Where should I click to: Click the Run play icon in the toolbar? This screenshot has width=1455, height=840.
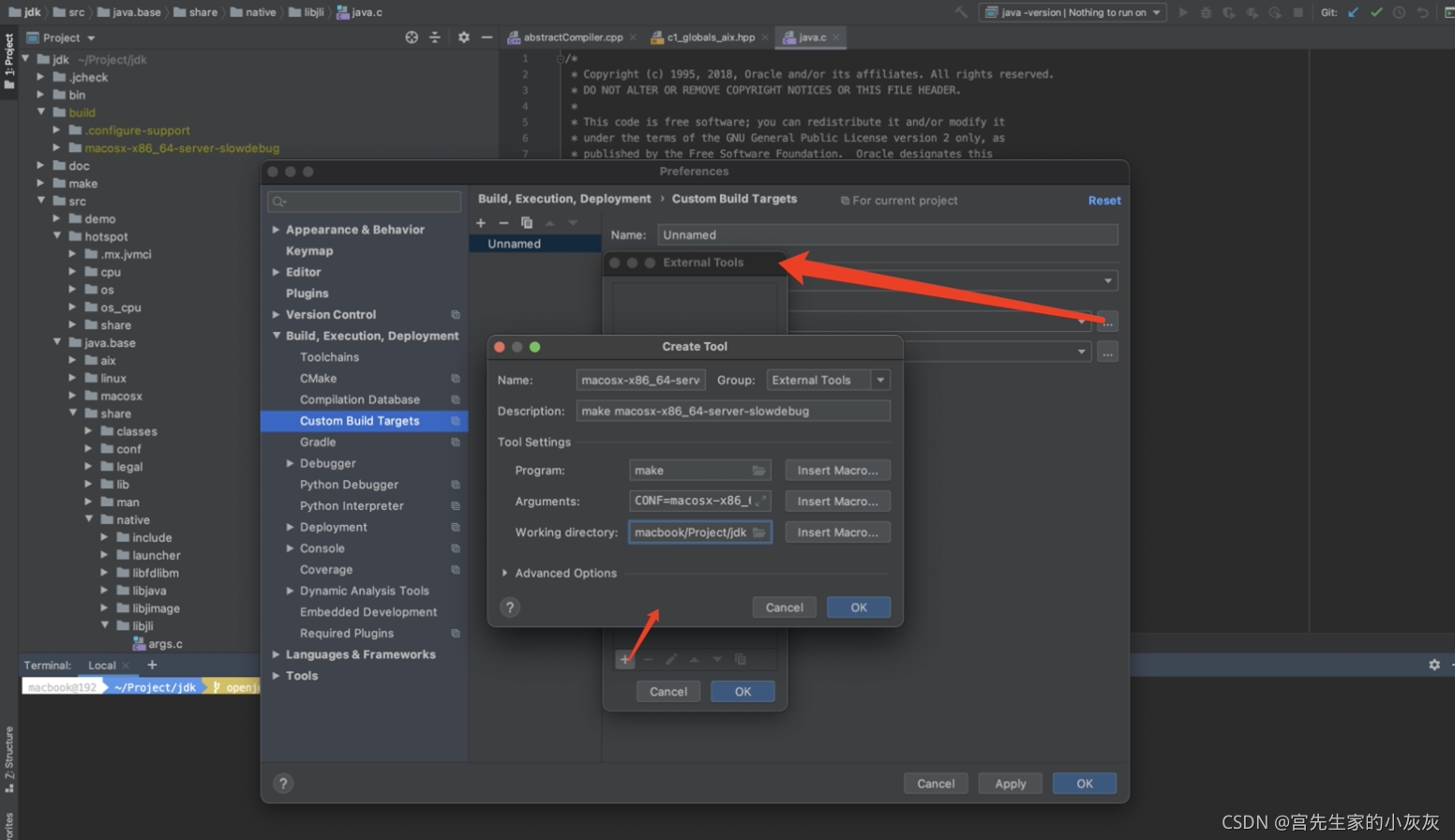(x=1183, y=12)
